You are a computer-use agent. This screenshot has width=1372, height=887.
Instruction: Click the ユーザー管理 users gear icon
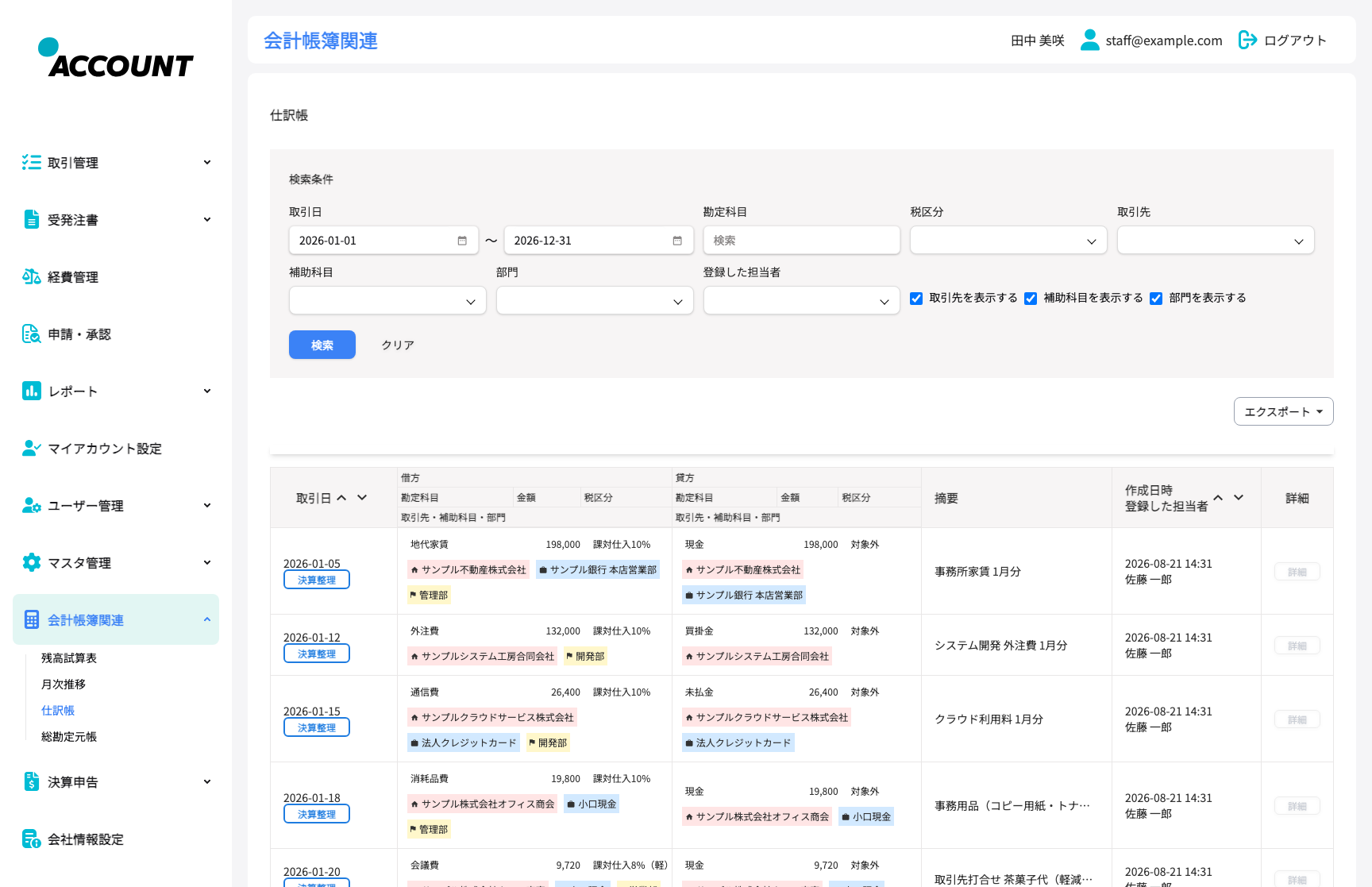pos(32,506)
